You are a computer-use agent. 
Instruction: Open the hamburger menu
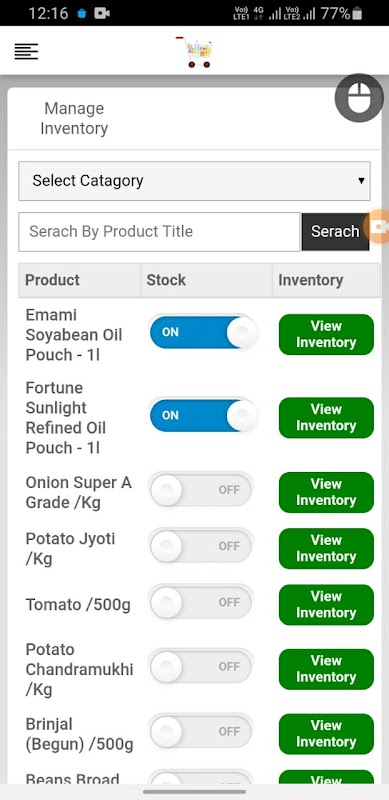pos(26,52)
